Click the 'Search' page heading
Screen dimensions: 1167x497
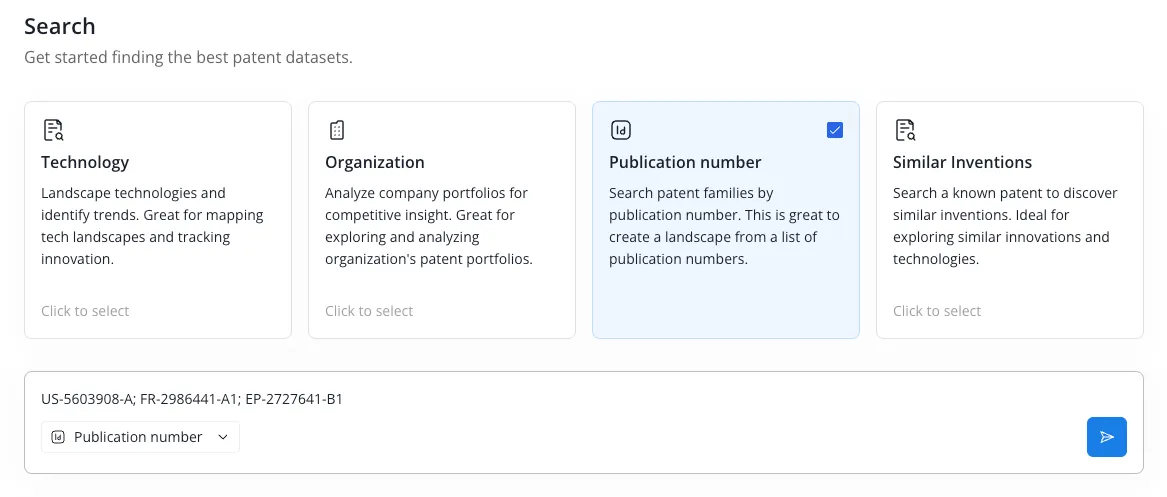pyautogui.click(x=60, y=26)
